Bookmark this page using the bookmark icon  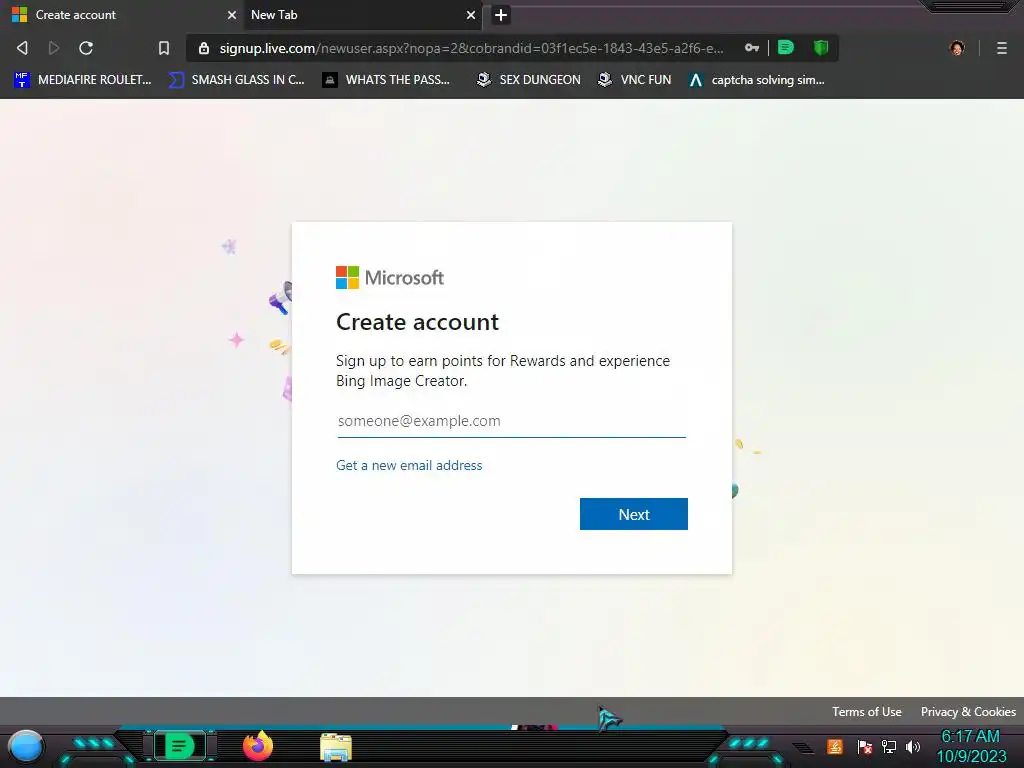[164, 48]
